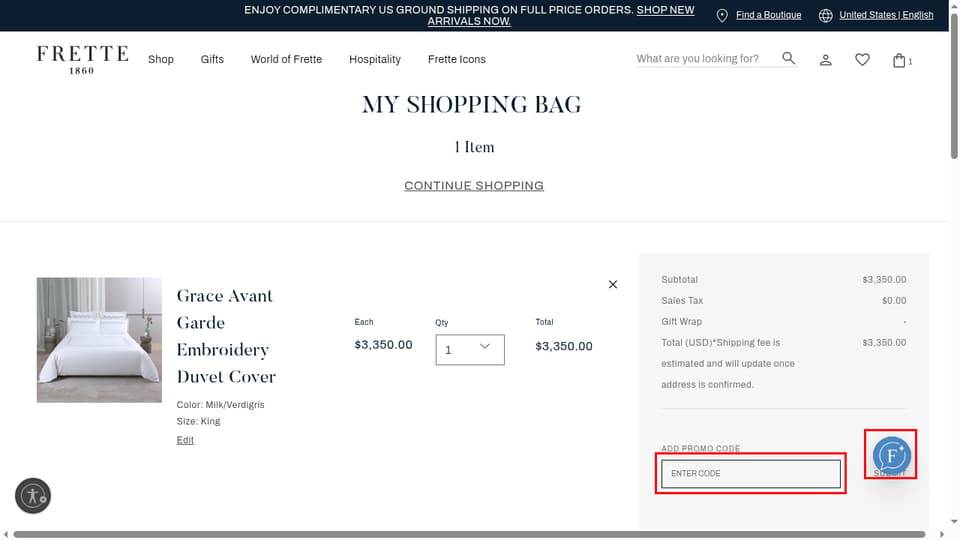
Task: Click Continue Shopping link
Action: point(474,186)
